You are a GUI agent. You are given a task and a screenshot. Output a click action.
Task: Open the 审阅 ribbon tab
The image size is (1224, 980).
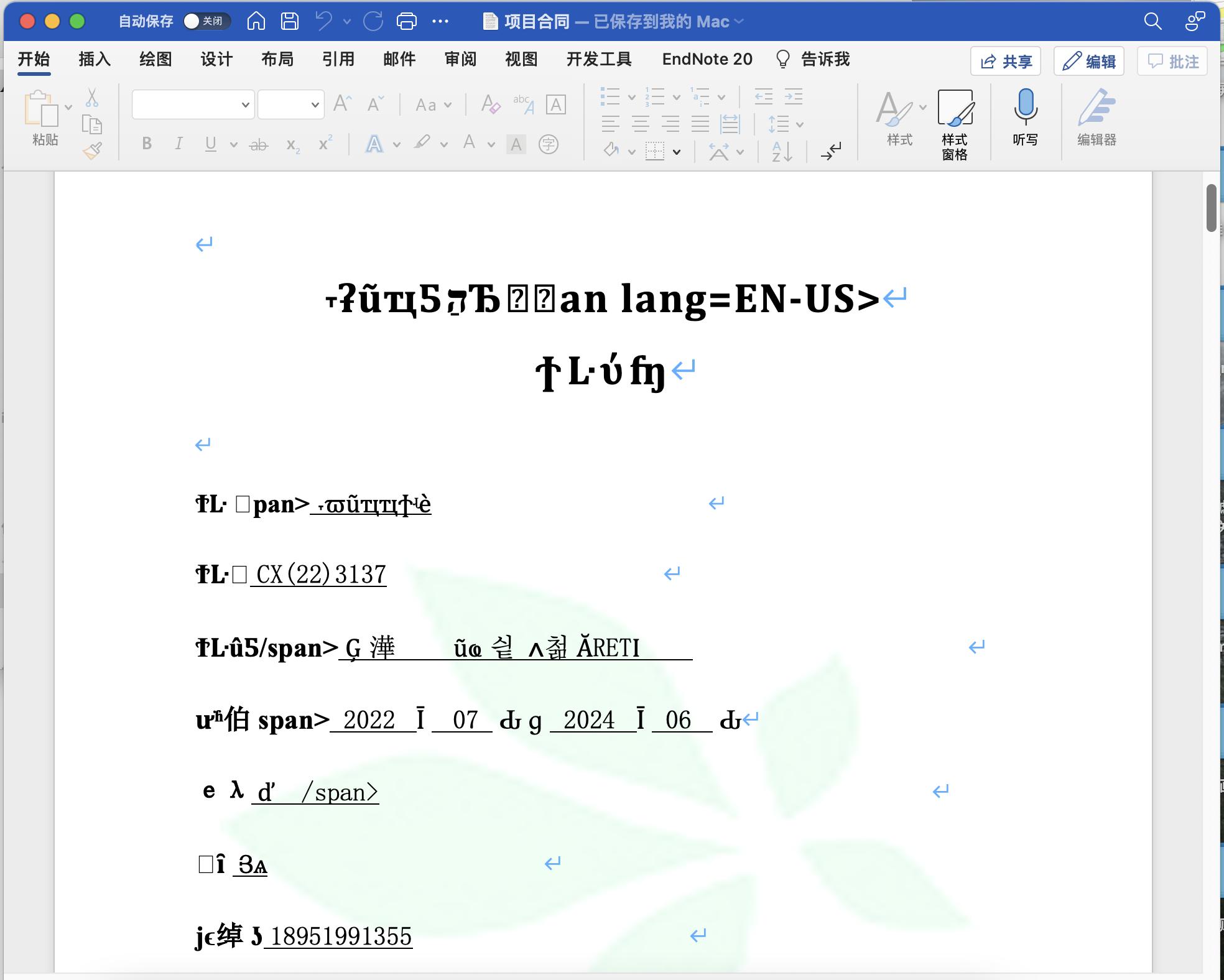pyautogui.click(x=460, y=60)
